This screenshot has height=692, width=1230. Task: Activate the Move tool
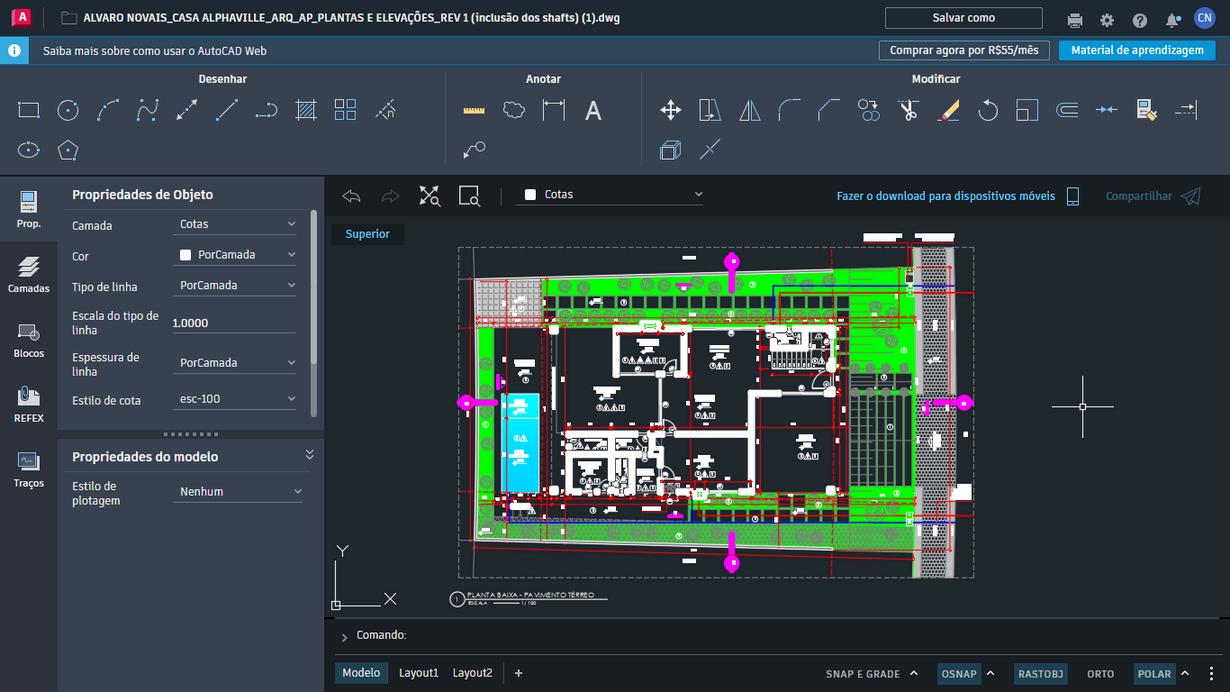point(671,111)
